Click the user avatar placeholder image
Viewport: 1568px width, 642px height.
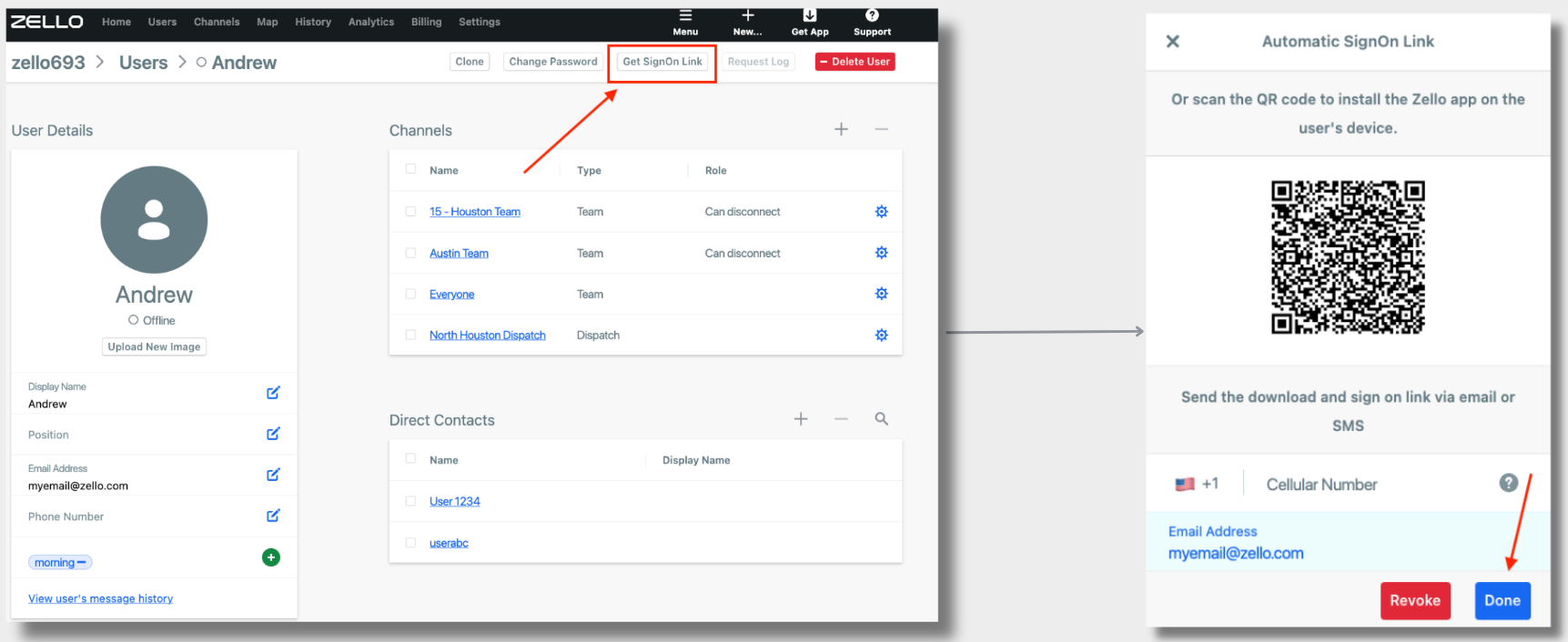pos(154,219)
